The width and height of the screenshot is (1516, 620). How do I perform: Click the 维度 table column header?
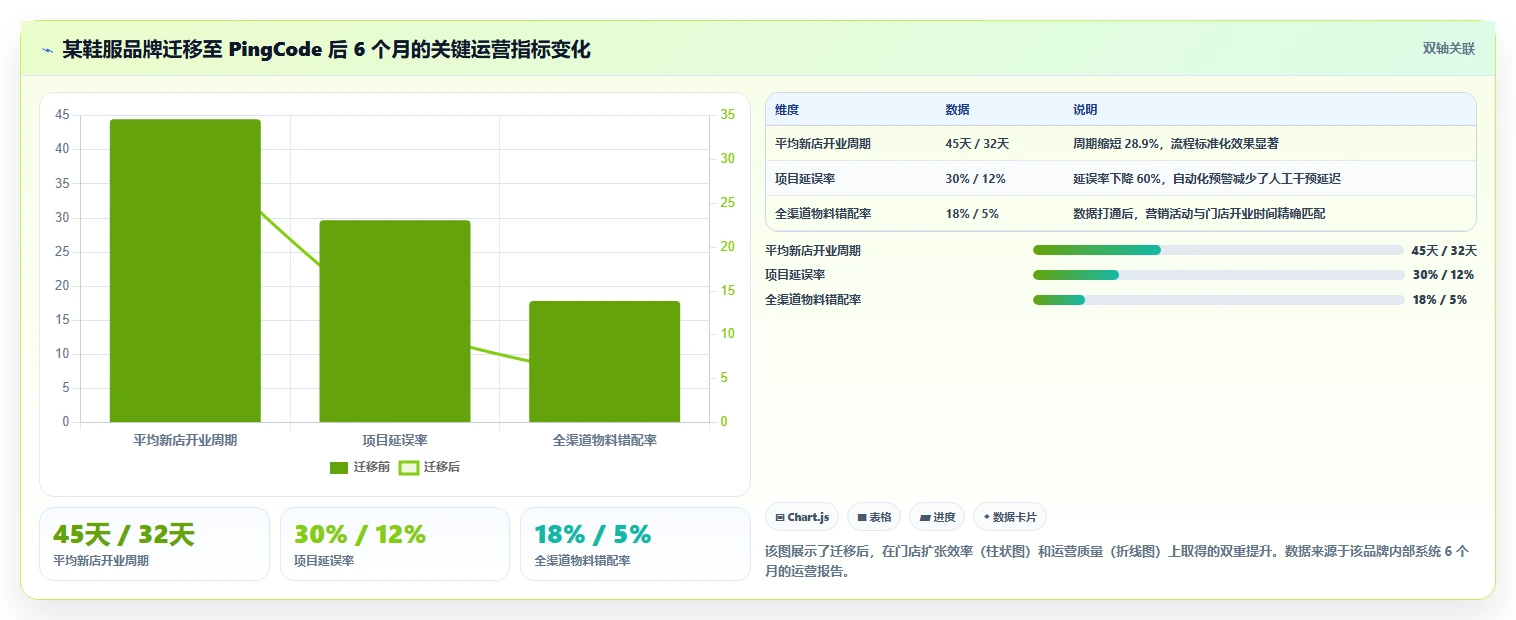coord(850,110)
